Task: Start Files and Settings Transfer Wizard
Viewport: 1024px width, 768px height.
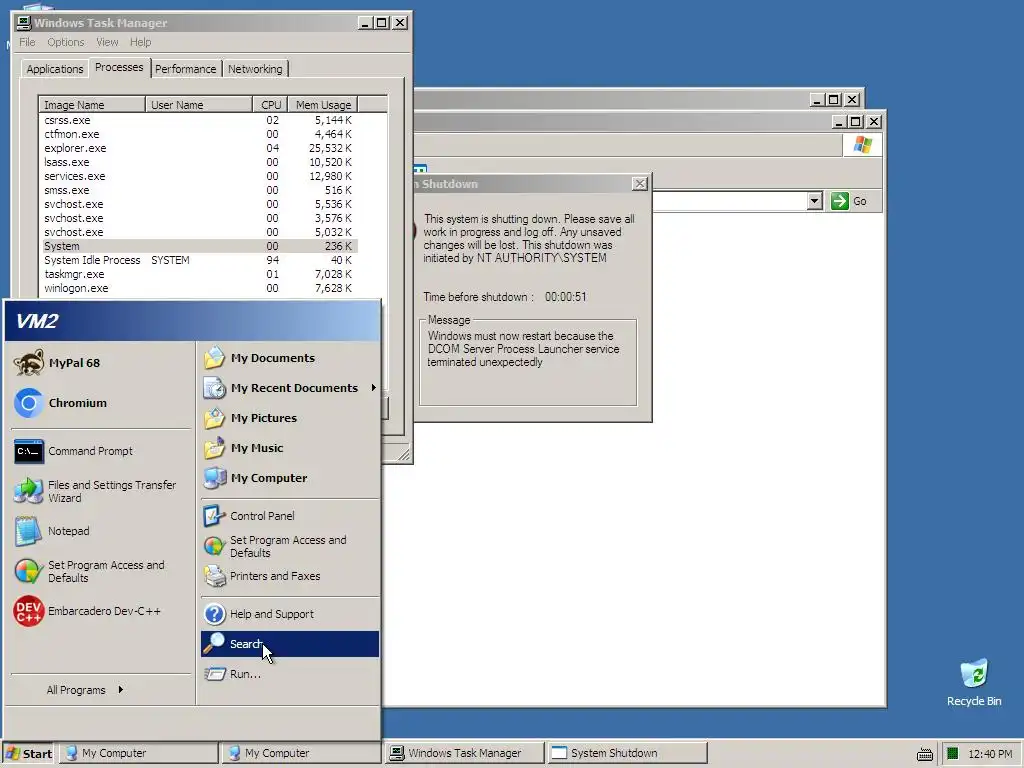Action: 101,491
